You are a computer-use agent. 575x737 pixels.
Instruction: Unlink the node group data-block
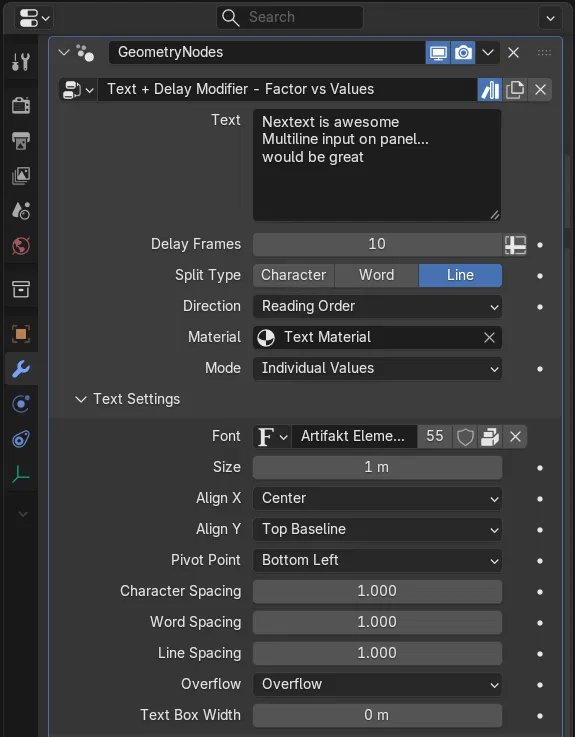[x=540, y=89]
